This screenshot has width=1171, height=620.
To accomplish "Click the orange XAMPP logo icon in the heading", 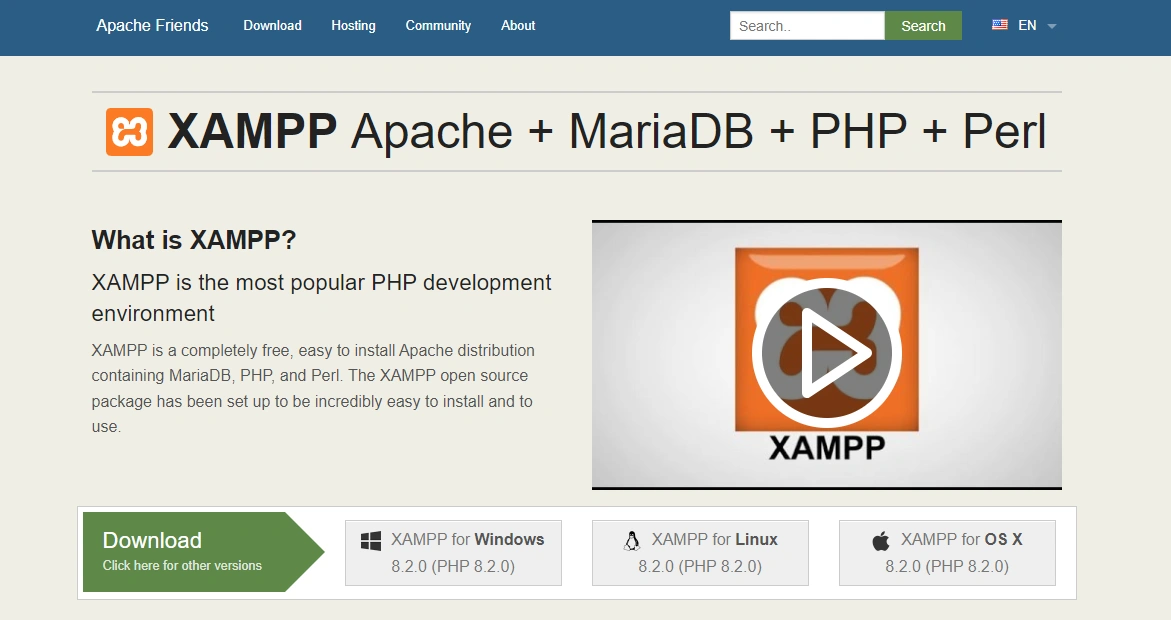I will point(129,132).
